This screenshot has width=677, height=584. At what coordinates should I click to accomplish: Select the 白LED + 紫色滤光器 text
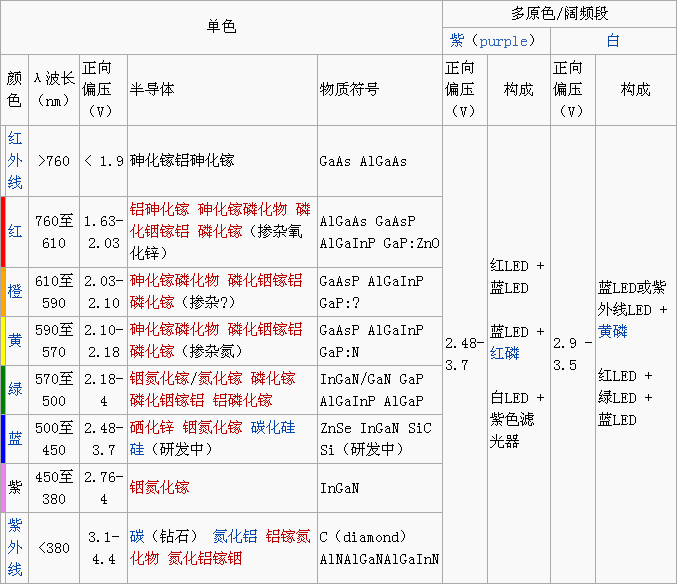click(517, 420)
